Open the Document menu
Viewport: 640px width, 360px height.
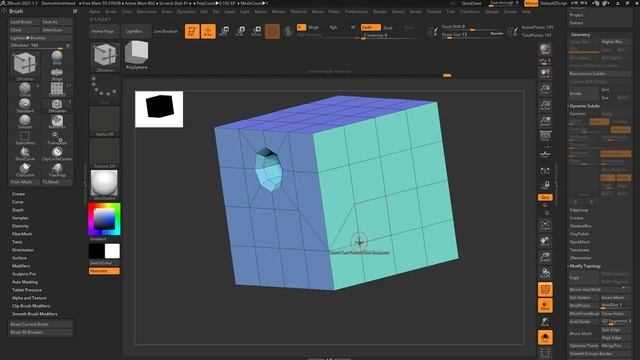point(147,12)
